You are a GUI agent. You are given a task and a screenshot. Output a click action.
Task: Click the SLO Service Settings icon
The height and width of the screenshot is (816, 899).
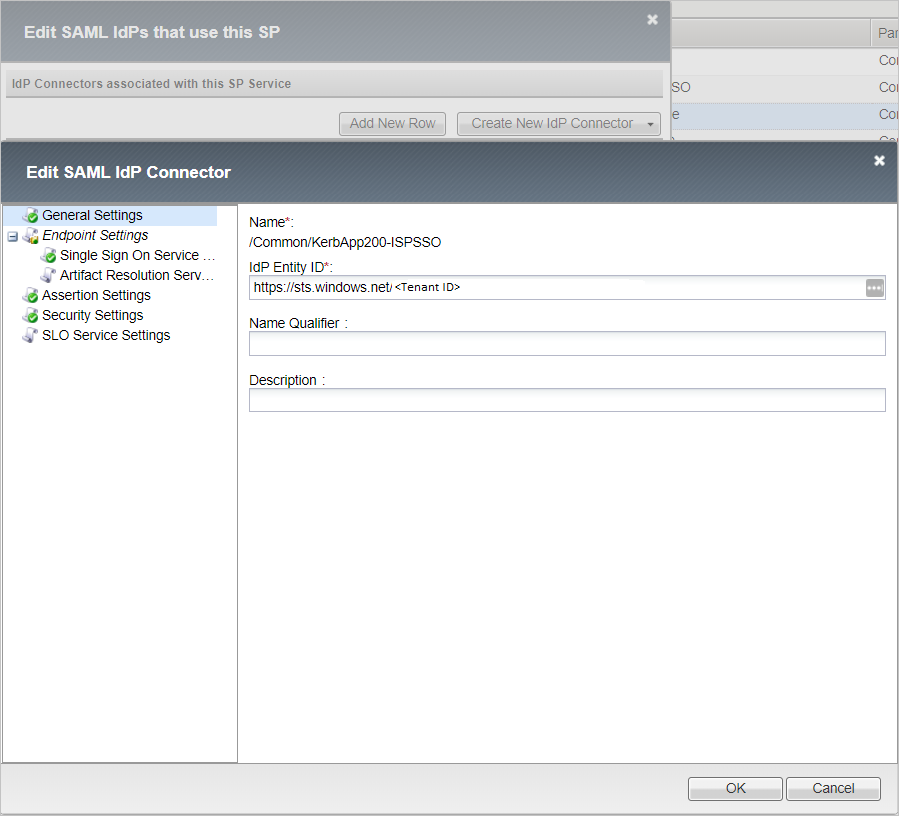[30, 336]
